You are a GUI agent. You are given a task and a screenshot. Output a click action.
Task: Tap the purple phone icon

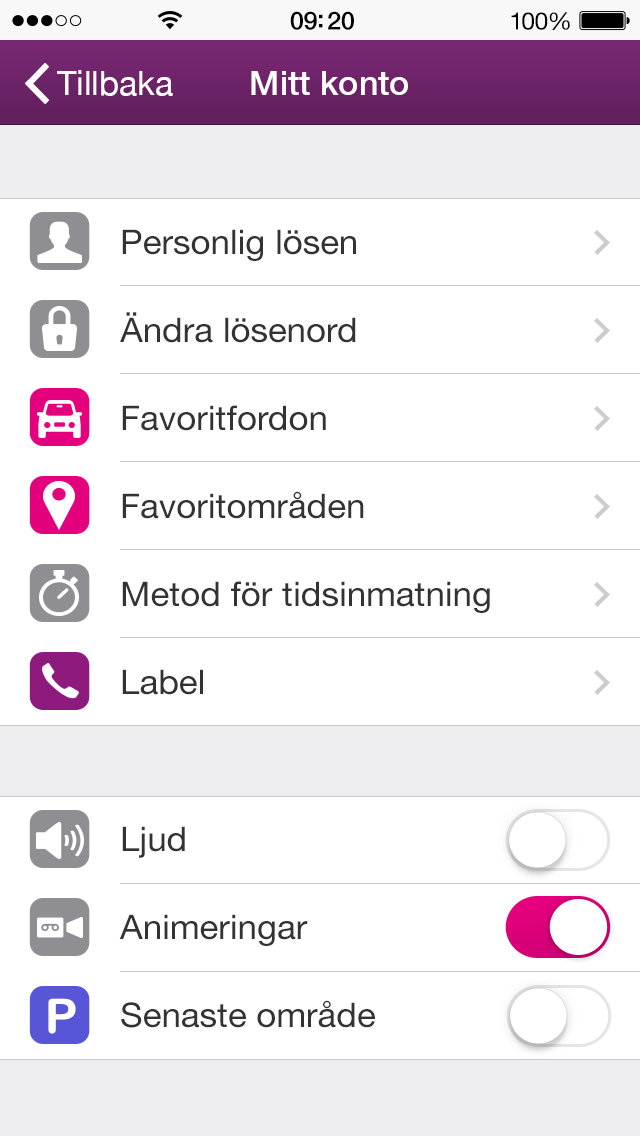coord(60,682)
